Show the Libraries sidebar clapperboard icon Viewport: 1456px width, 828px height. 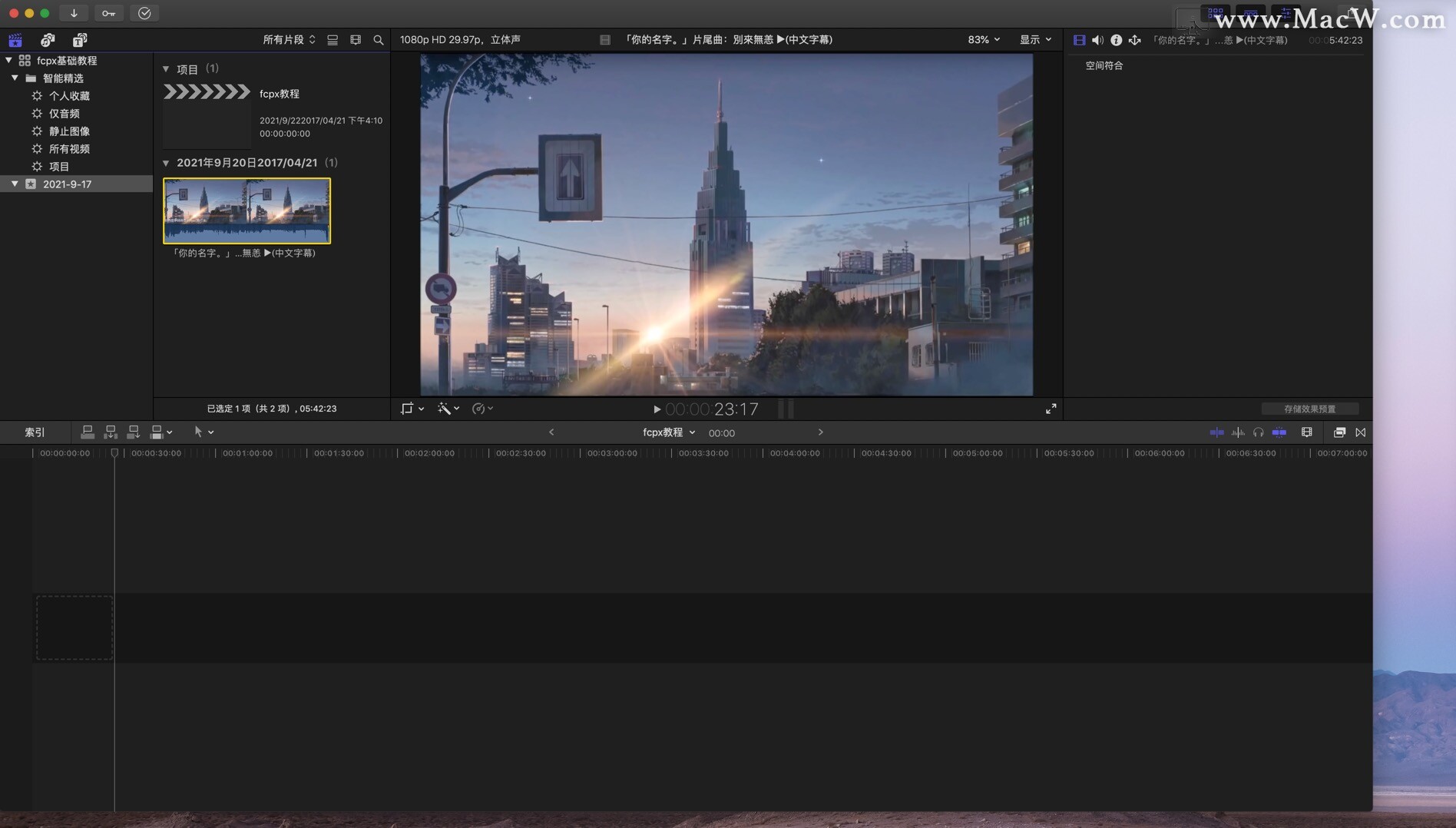coord(15,40)
